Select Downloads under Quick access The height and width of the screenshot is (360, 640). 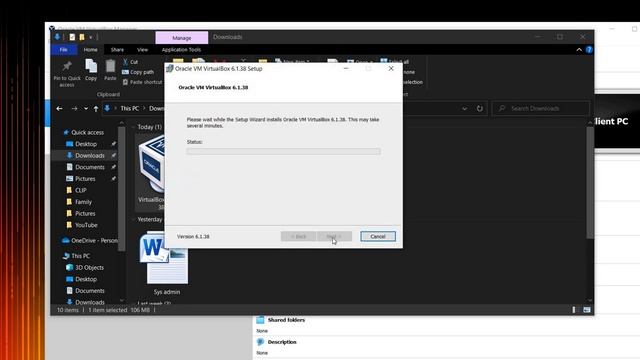pyautogui.click(x=90, y=156)
